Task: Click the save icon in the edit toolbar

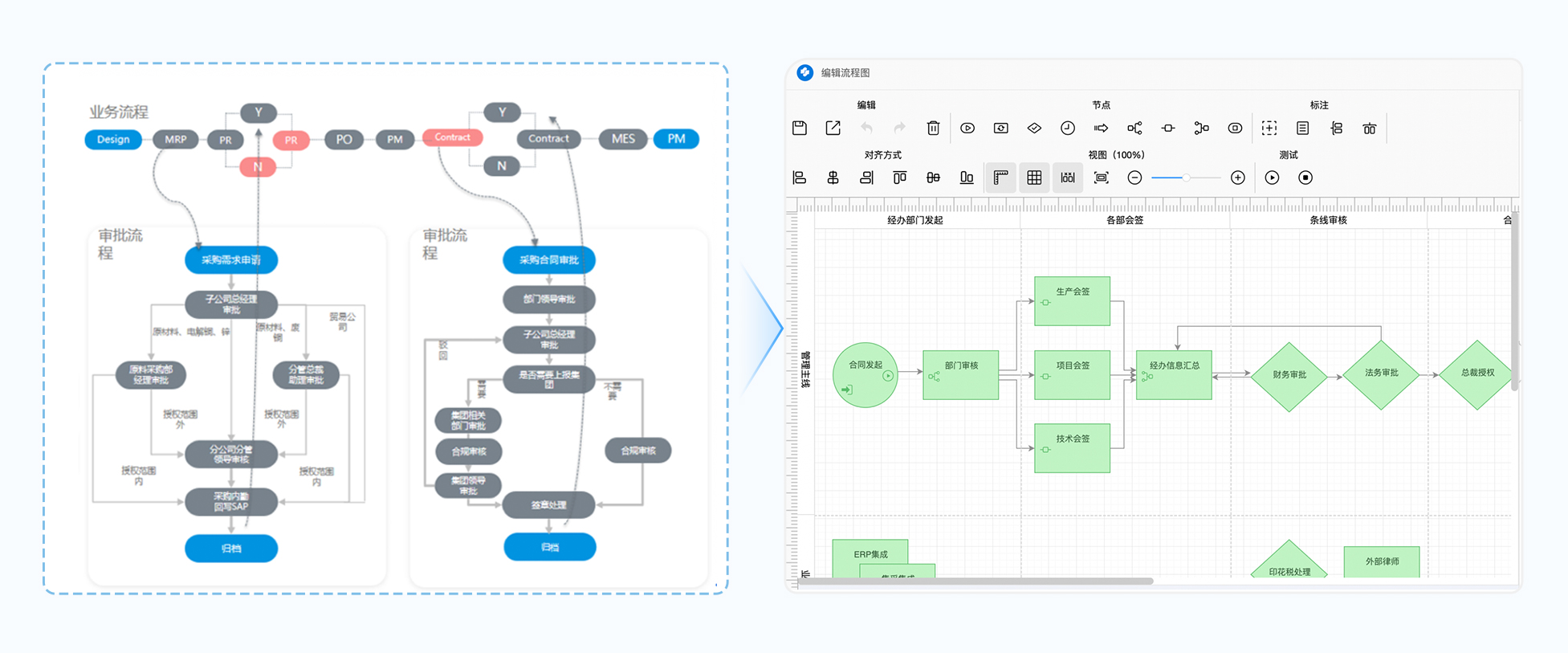Action: (799, 128)
